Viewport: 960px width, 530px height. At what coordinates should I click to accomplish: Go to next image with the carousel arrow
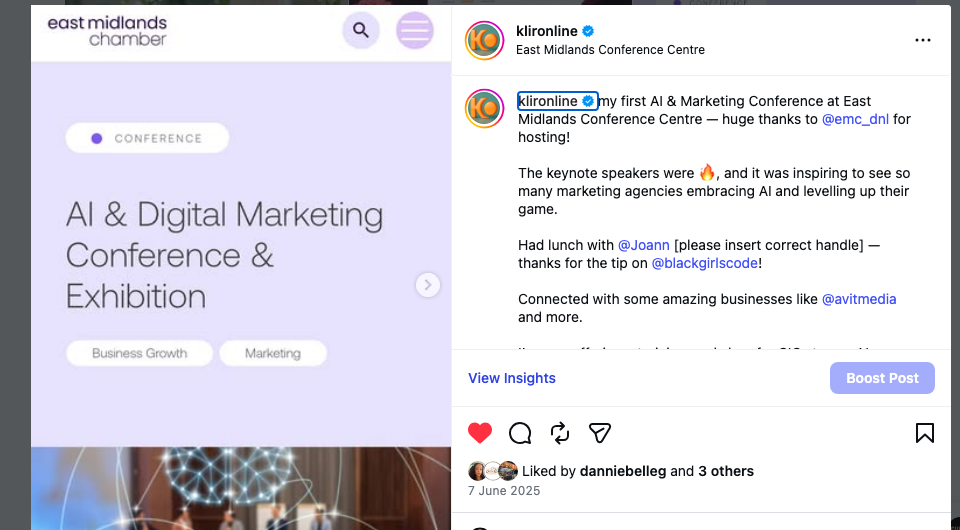click(x=427, y=285)
